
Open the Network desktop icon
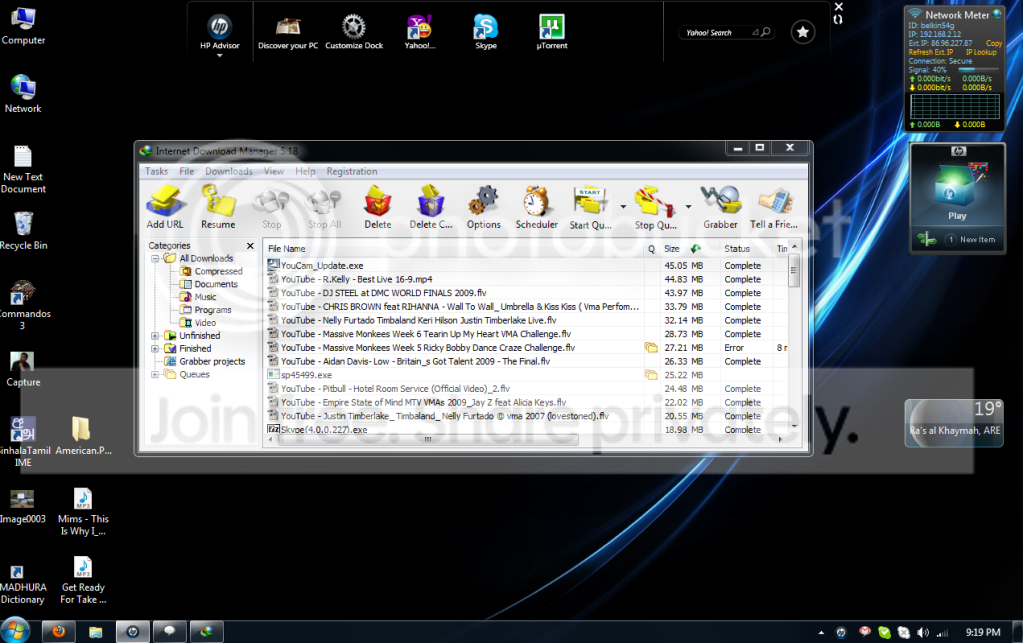pyautogui.click(x=23, y=95)
